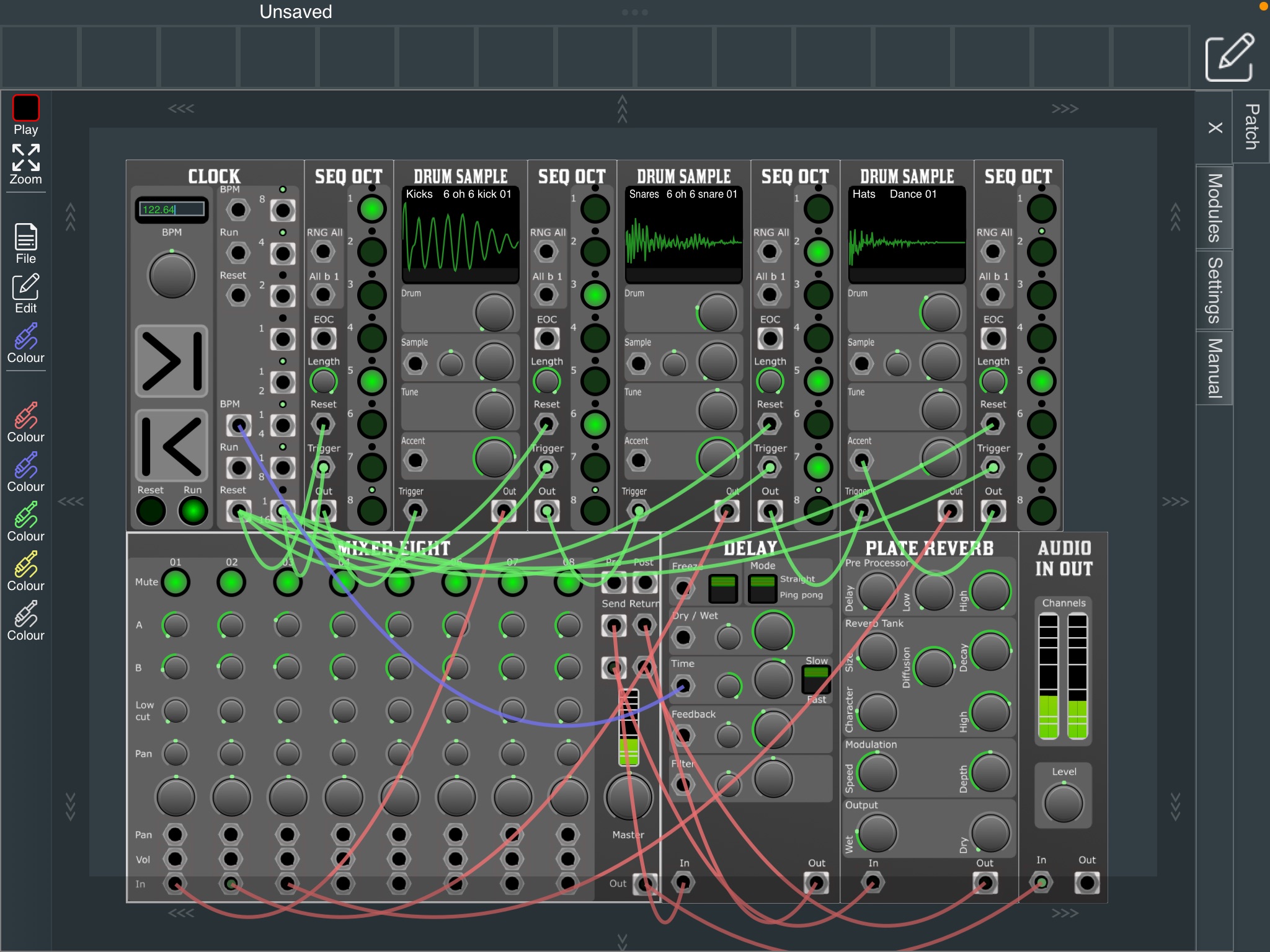Choose the green cable Colour icon

tap(26, 515)
